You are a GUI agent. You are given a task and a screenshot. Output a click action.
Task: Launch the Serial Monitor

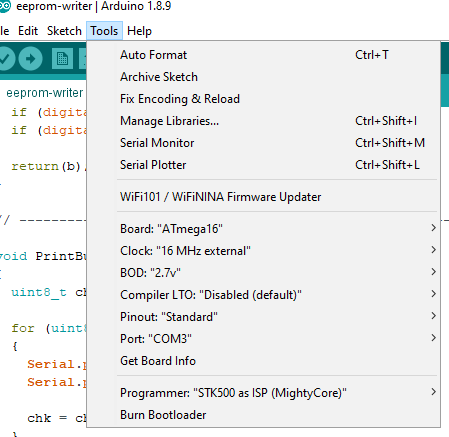[x=263, y=143]
